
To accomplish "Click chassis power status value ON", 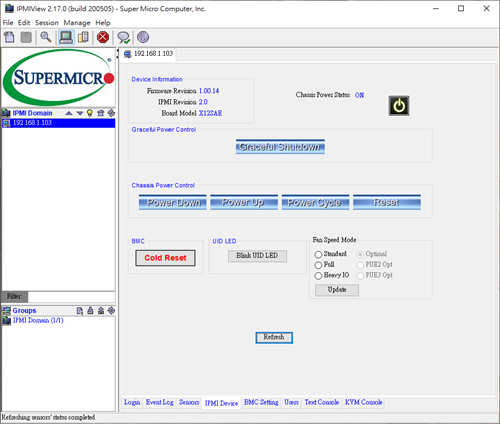I will pyautogui.click(x=359, y=95).
